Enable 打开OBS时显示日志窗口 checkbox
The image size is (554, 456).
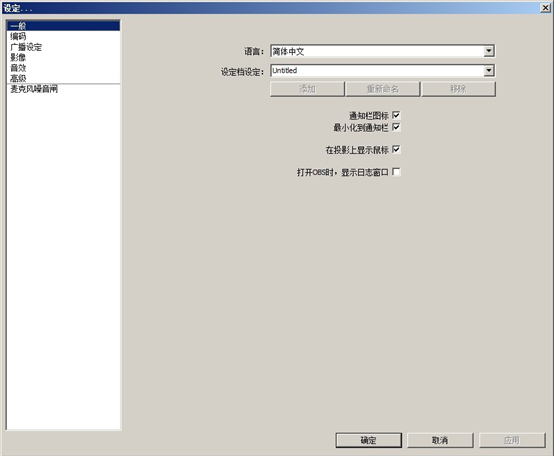point(396,172)
